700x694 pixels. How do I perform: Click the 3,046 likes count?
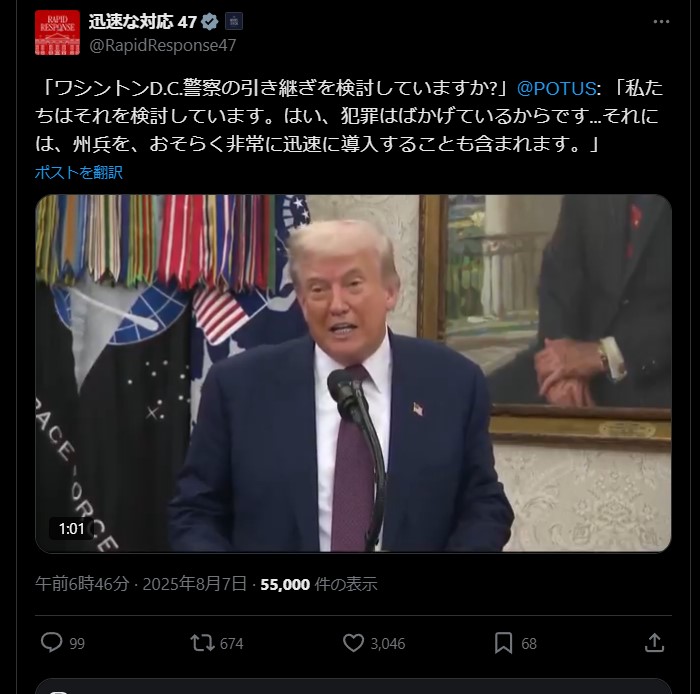pos(388,644)
